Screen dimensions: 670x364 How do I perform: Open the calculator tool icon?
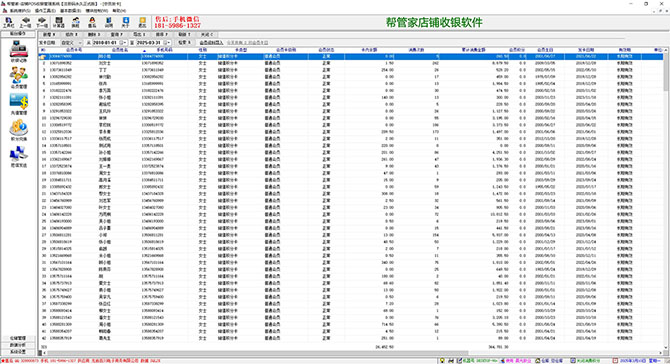tap(59, 22)
